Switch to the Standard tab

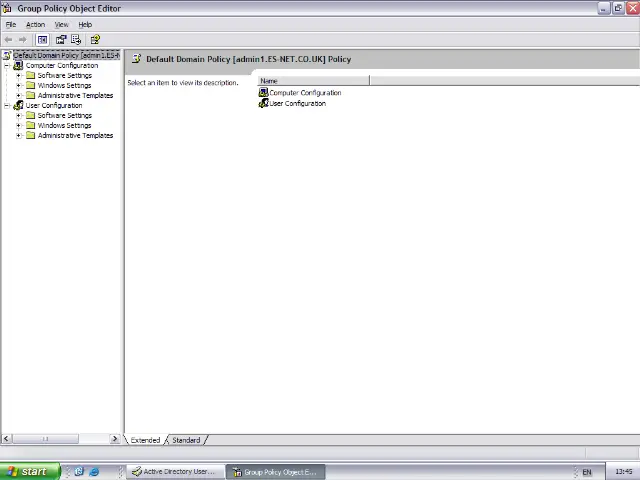[186, 440]
